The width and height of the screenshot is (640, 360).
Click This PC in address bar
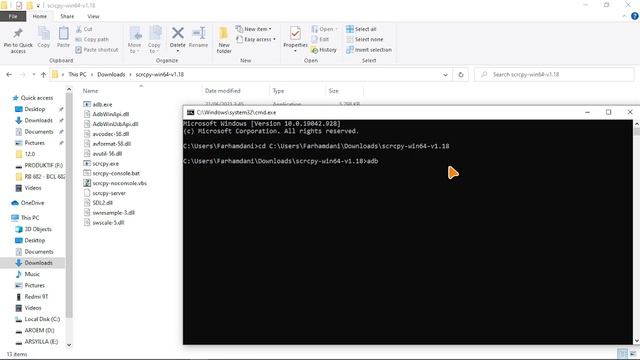pyautogui.click(x=77, y=74)
